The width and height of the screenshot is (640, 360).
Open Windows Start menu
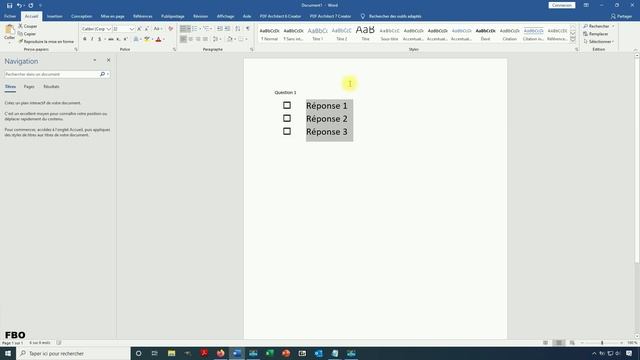8,353
